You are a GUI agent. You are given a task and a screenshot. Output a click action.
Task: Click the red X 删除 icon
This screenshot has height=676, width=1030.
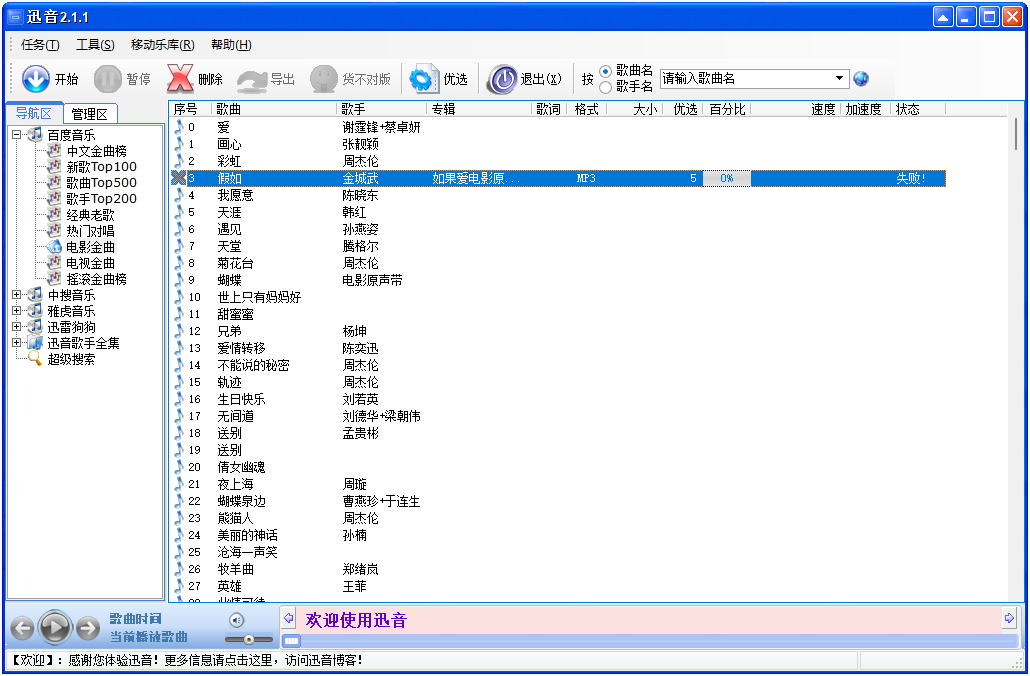[180, 79]
